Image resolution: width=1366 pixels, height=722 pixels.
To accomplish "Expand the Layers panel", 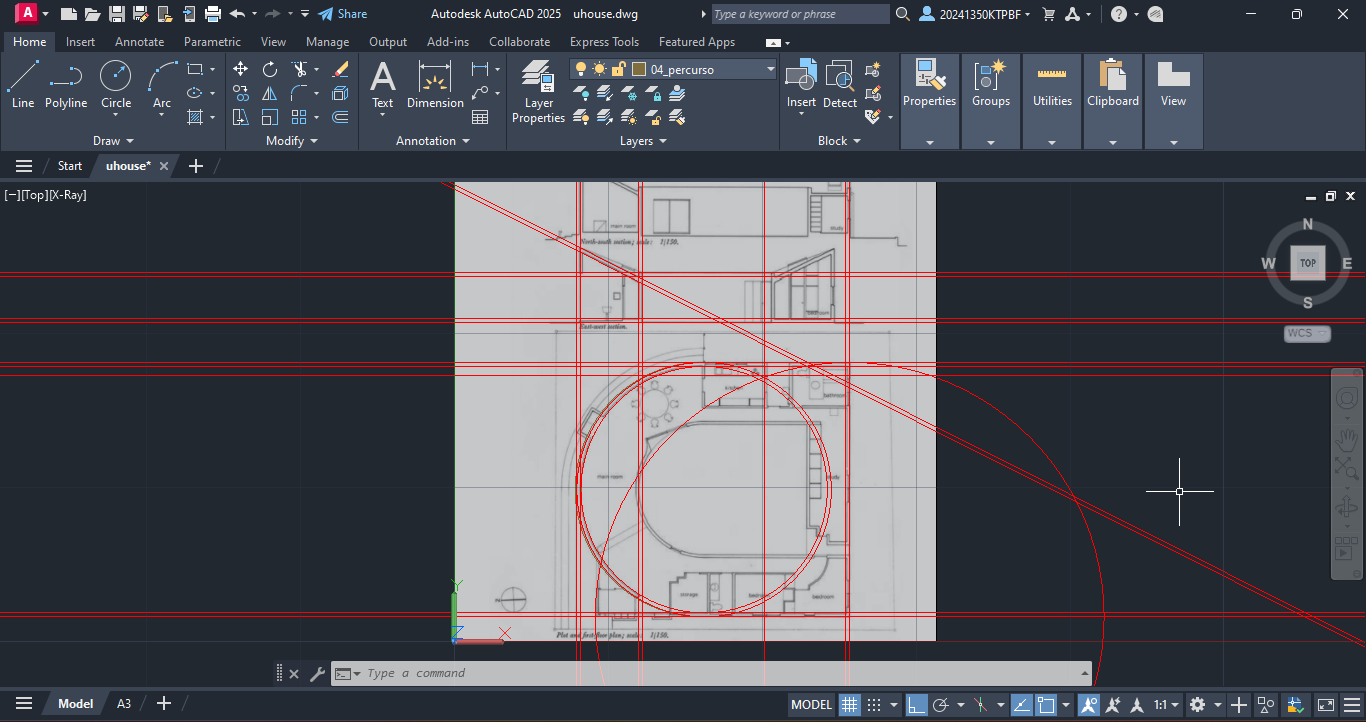I will [643, 141].
